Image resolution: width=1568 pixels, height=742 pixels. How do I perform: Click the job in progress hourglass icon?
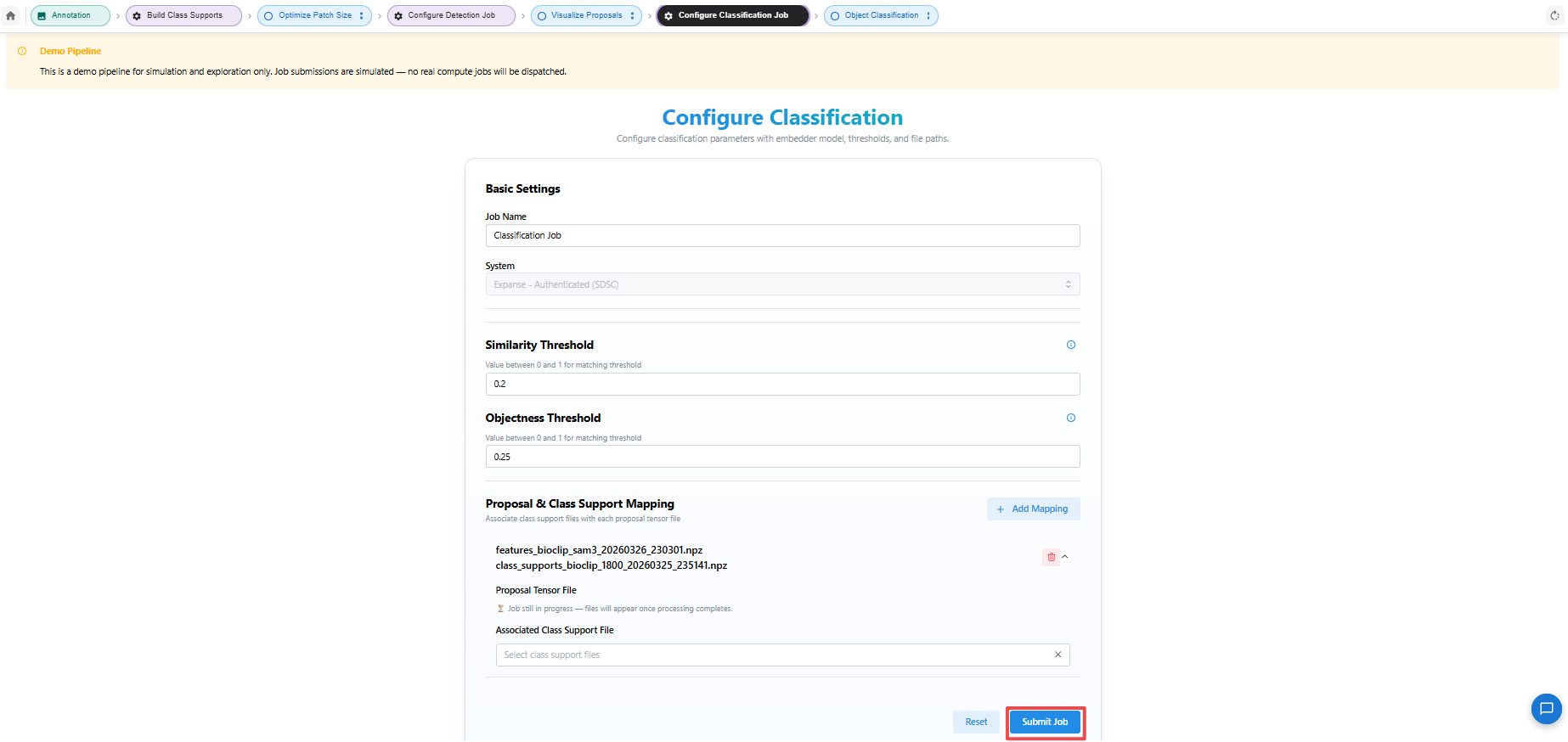(x=500, y=609)
